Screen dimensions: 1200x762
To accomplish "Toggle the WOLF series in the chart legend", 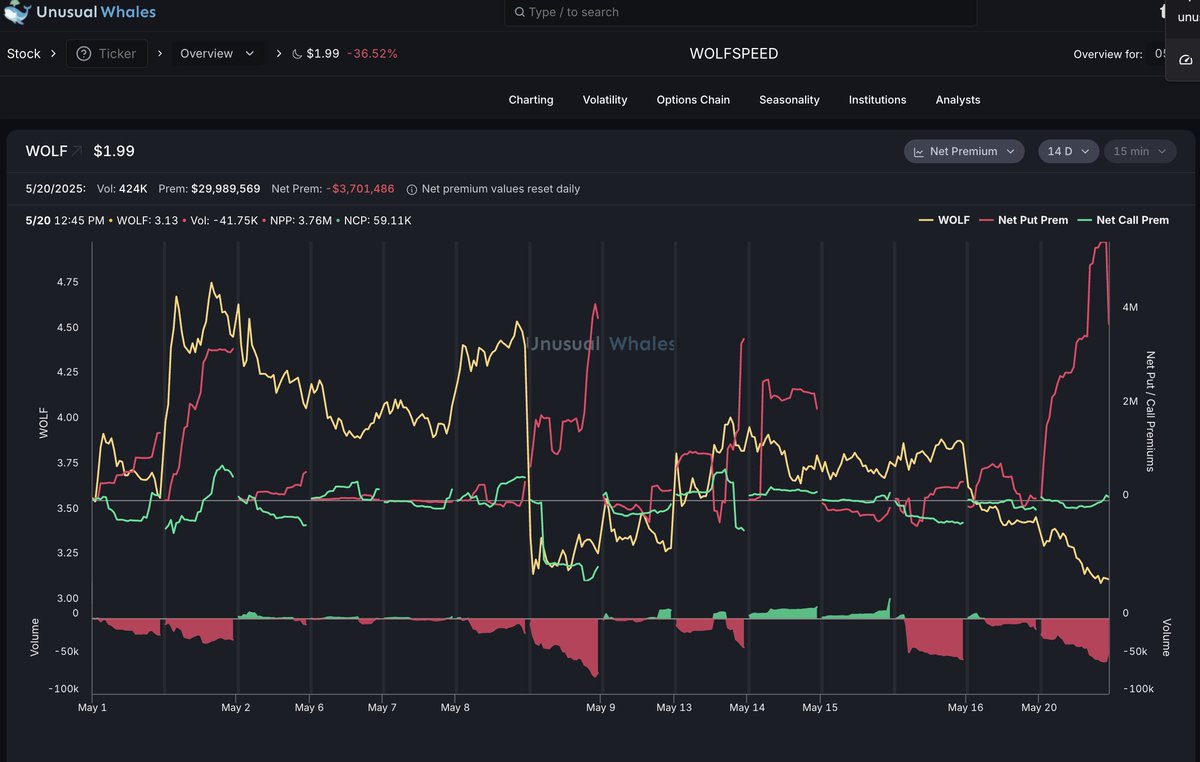I will pyautogui.click(x=944, y=220).
